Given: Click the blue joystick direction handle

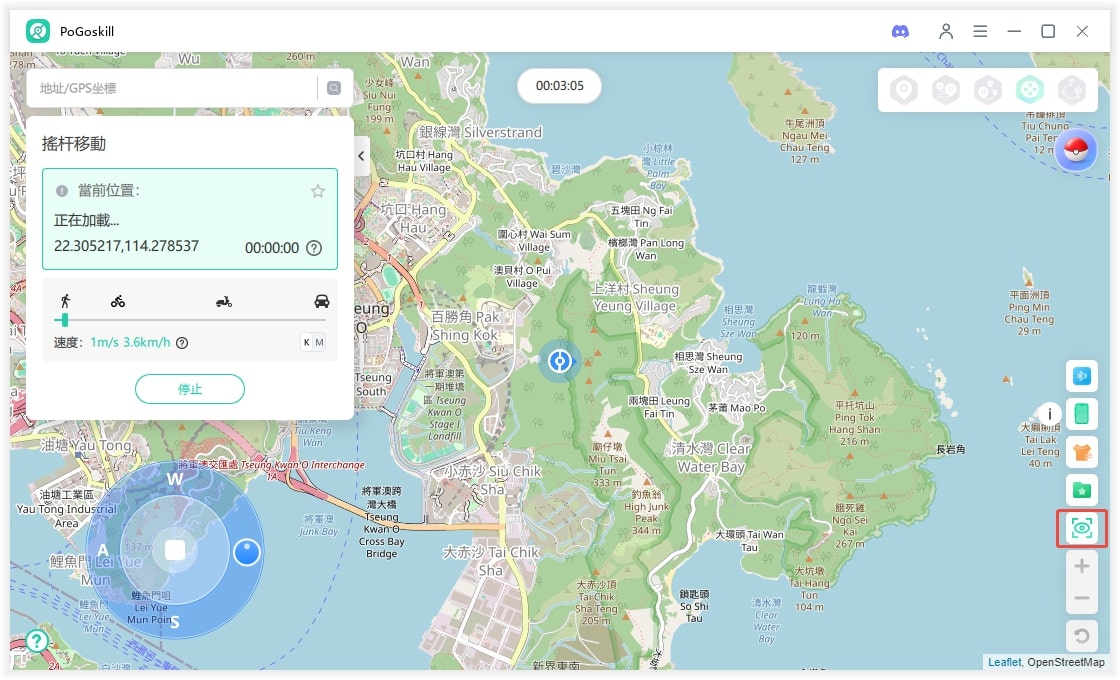Looking at the screenshot, I should tap(246, 551).
